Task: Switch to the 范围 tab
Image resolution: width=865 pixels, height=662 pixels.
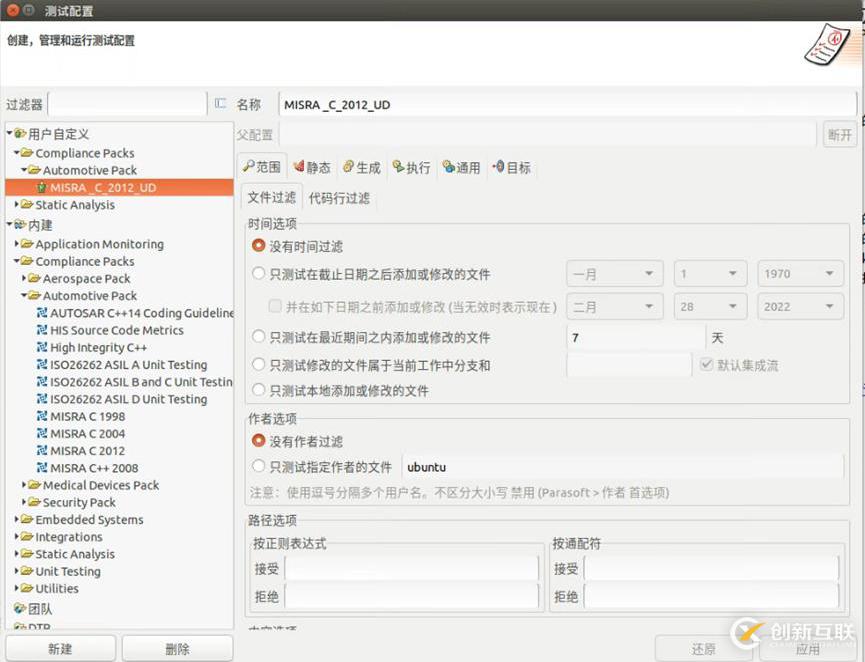Action: [x=263, y=167]
